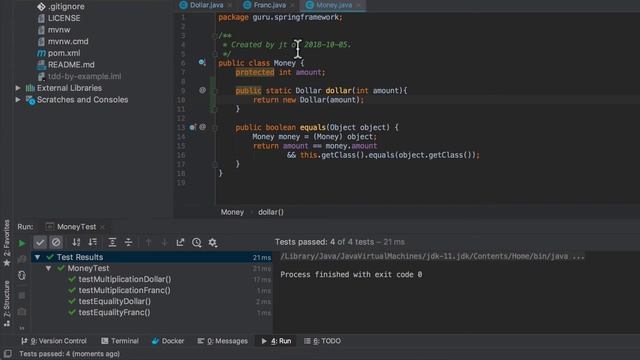This screenshot has height=360, width=640.
Task: Rerun MoneyTest with green play icon
Action: click(22, 243)
